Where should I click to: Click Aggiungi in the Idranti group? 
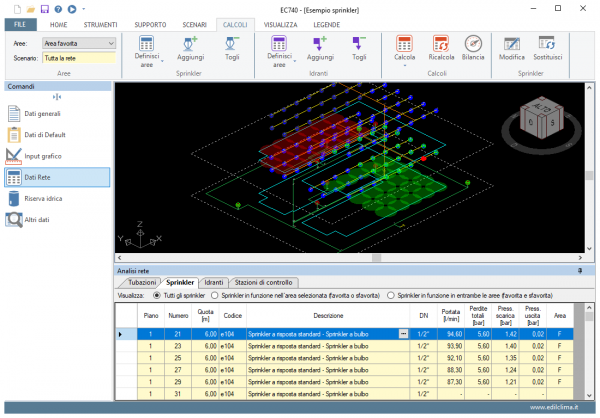point(320,49)
